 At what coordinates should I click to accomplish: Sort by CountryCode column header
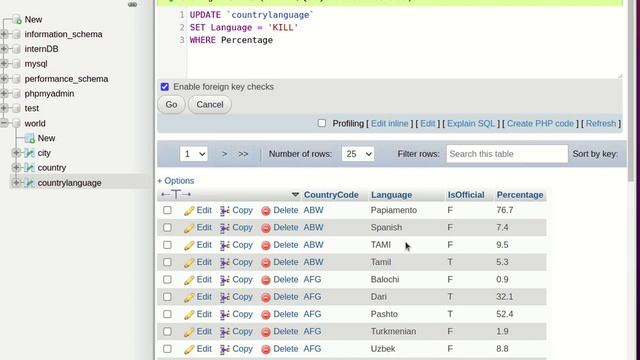(x=331, y=195)
